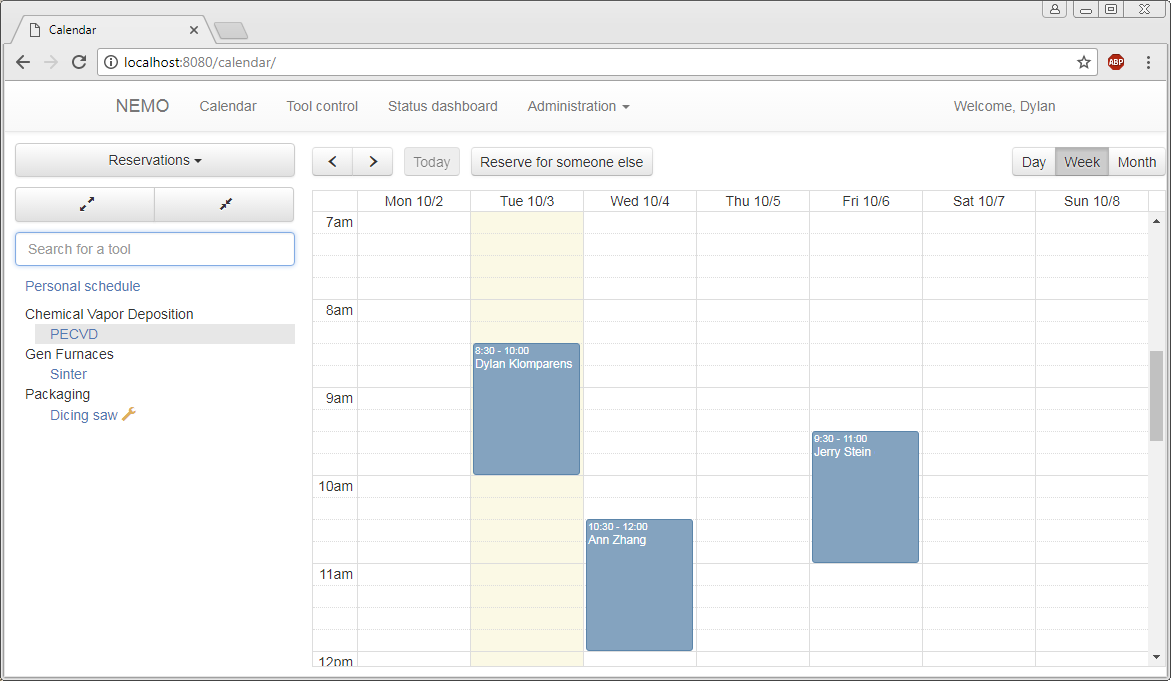Click the Sun 10/8 column header
This screenshot has height=681, width=1171.
pyautogui.click(x=1091, y=201)
